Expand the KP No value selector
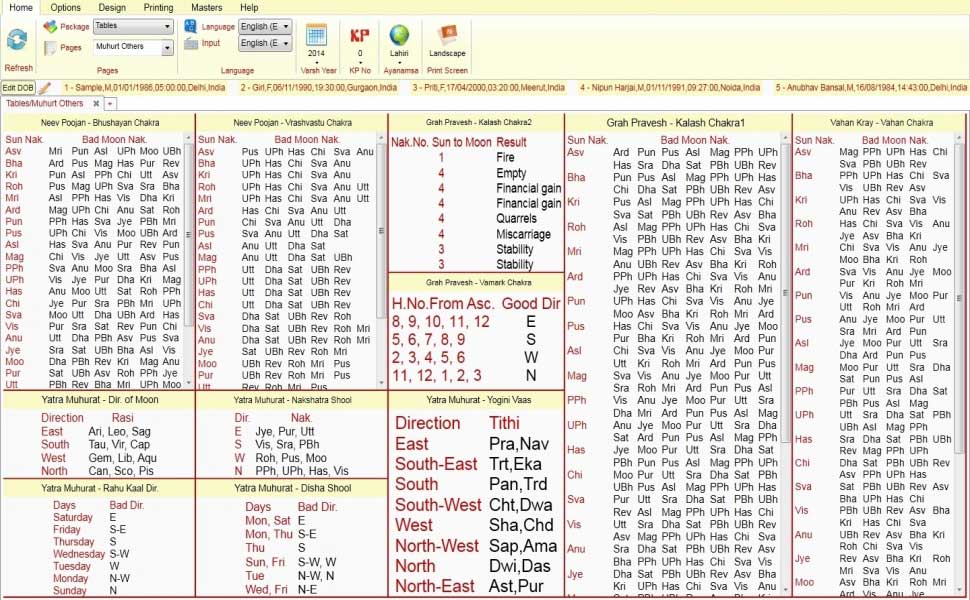 coord(359,61)
